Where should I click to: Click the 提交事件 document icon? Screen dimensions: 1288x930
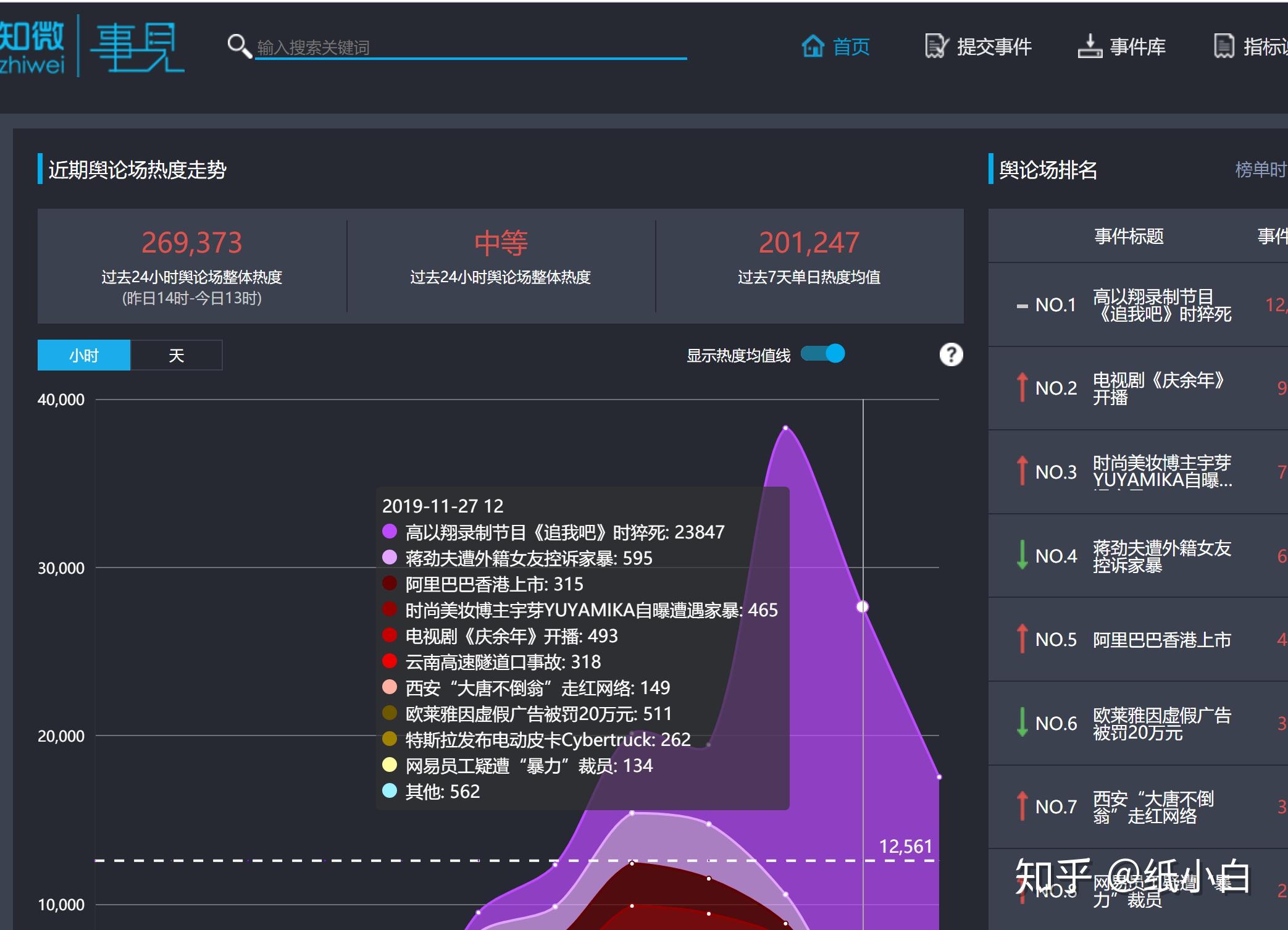coord(936,46)
